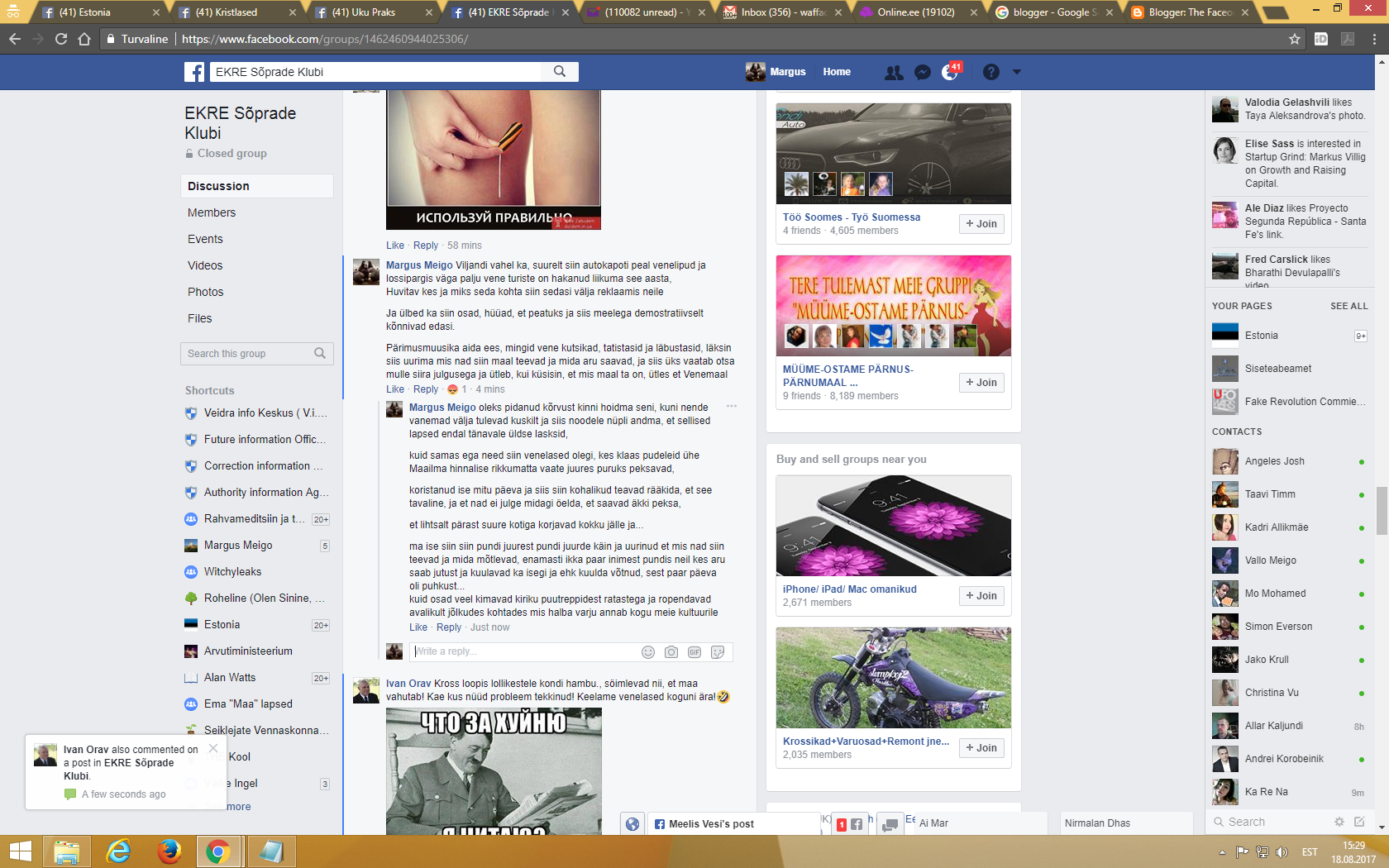
Task: Start a new message with compose icon
Action: pos(1359,822)
